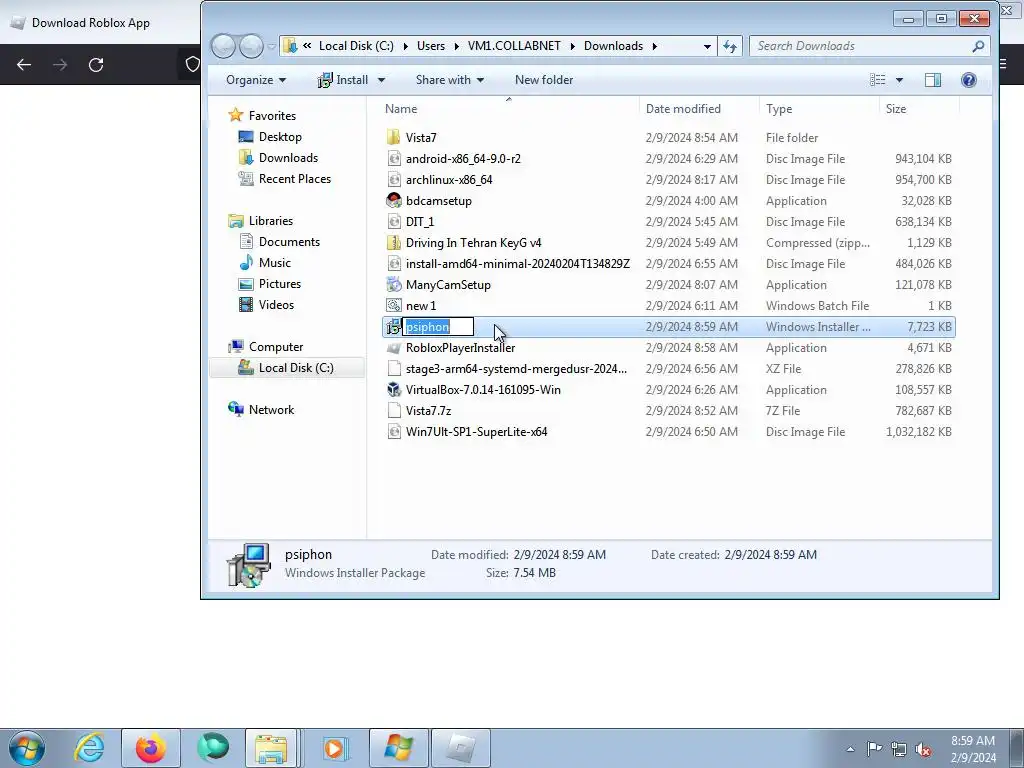The width and height of the screenshot is (1024, 768).
Task: Click the refresh icon beside address bar
Action: click(730, 46)
